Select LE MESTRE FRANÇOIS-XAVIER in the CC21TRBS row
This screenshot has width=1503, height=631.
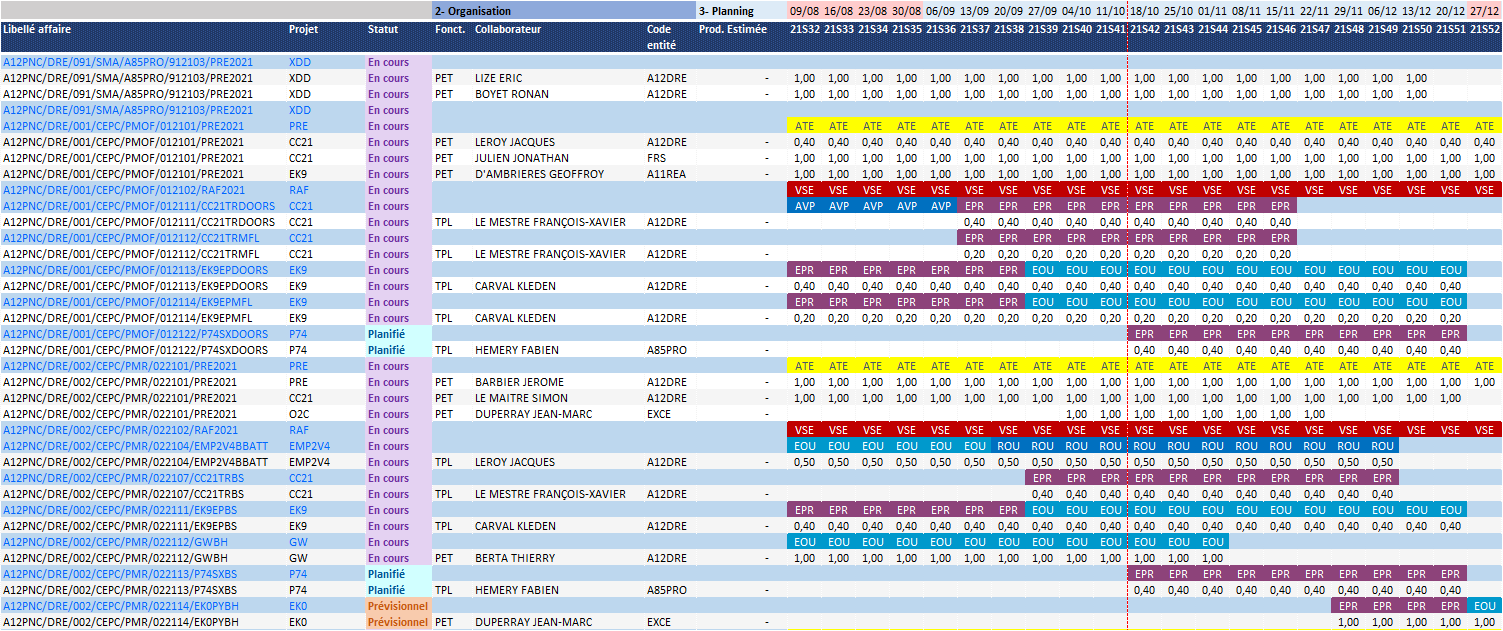[550, 494]
